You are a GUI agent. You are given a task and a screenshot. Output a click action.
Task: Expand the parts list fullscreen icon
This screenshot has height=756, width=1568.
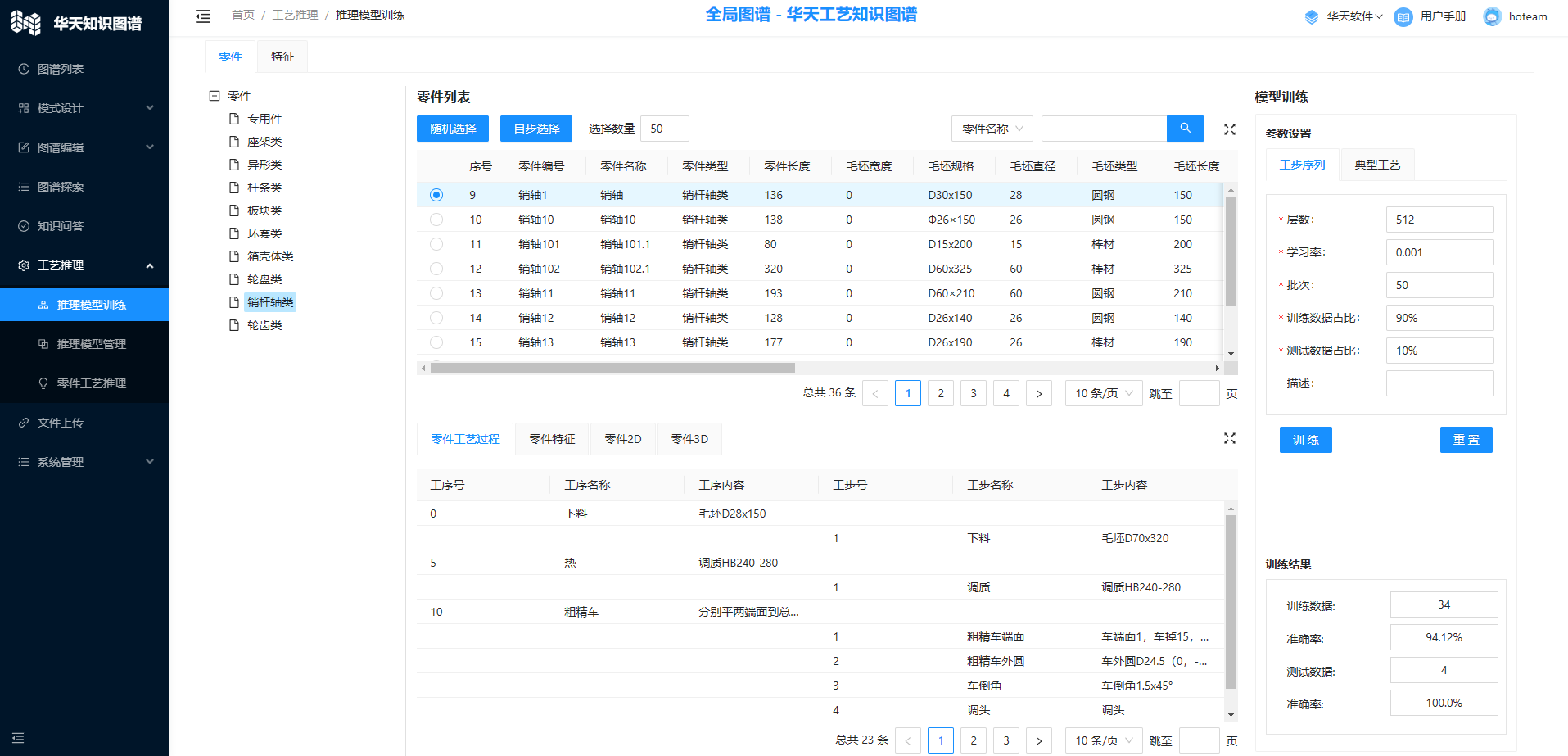pyautogui.click(x=1229, y=129)
